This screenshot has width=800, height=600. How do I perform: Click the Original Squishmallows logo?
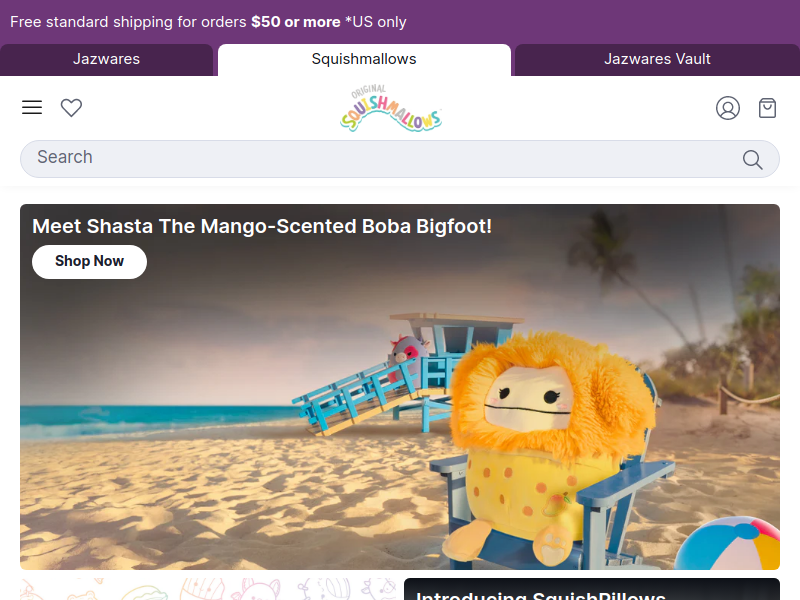391,108
